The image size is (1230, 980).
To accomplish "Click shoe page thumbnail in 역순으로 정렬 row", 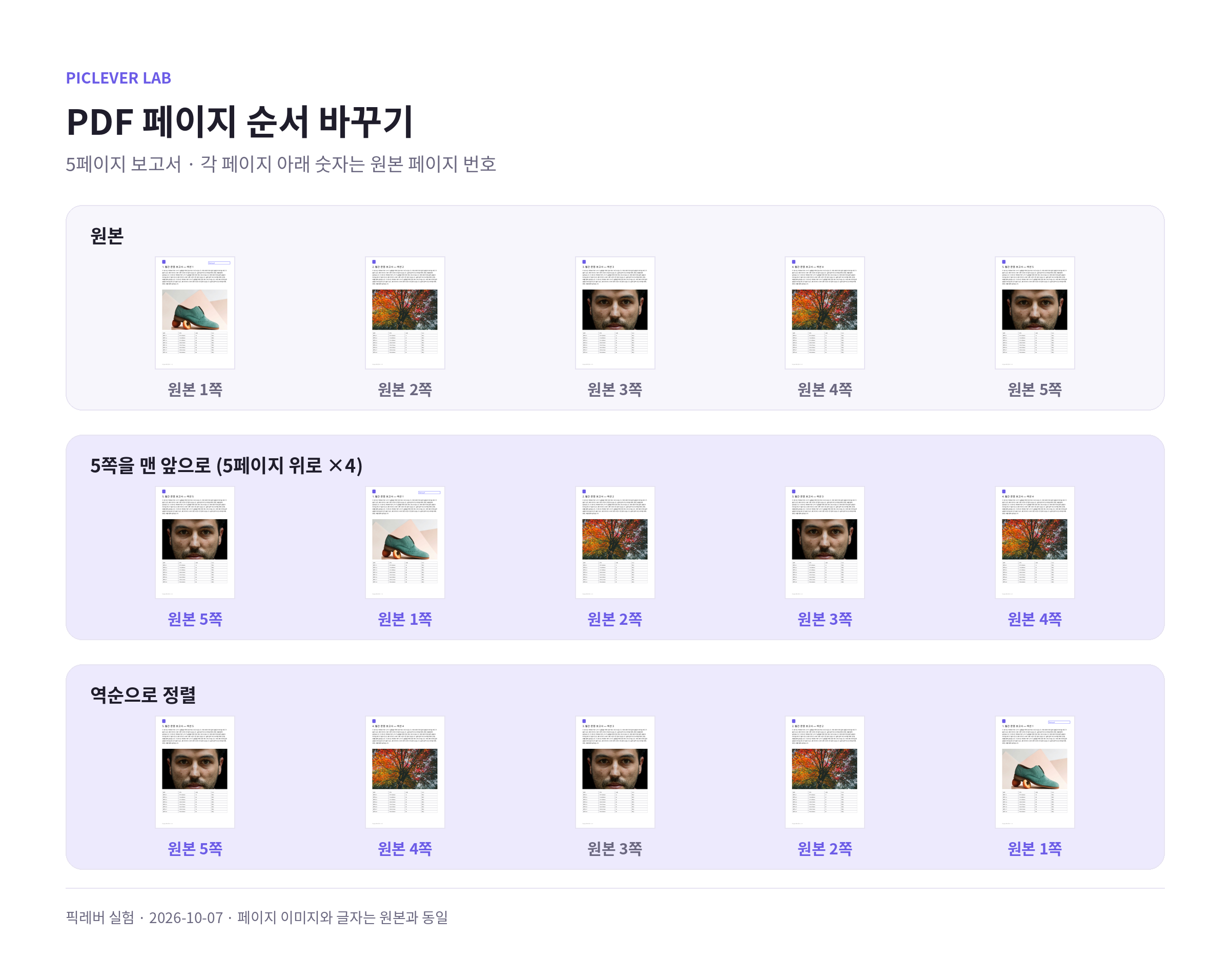I will [1034, 772].
